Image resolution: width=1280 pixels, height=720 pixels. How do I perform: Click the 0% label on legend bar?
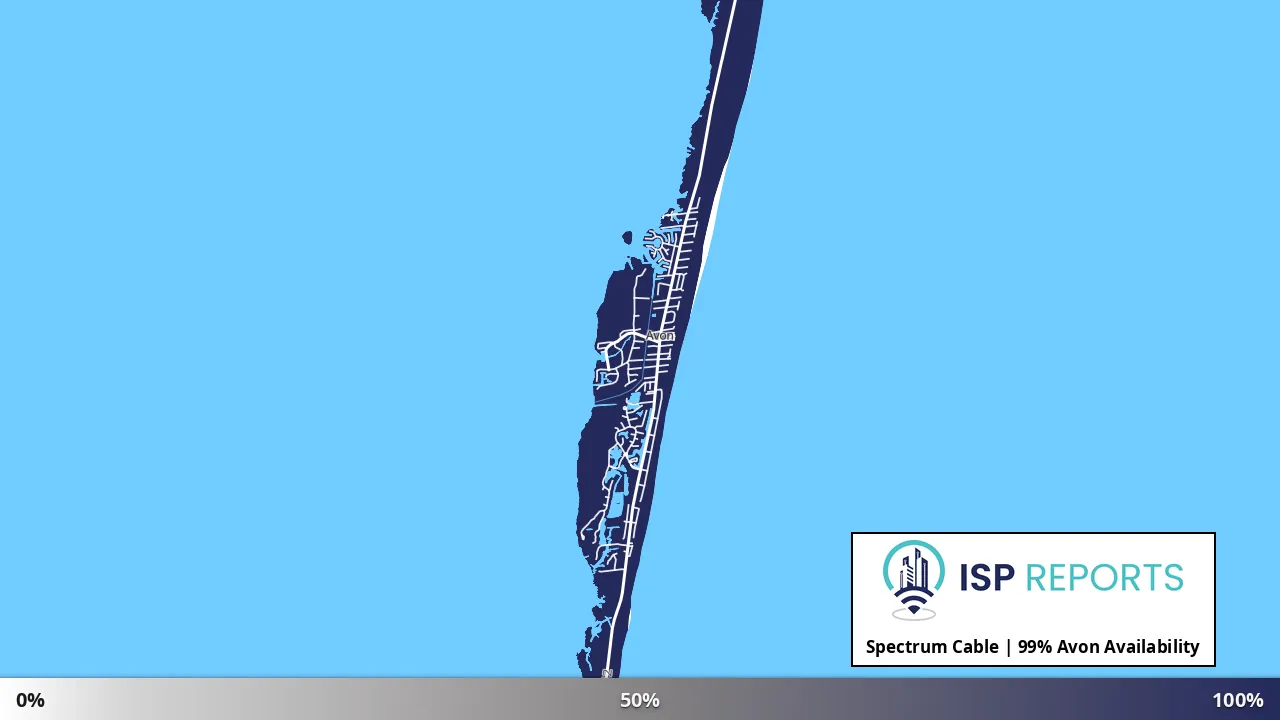(30, 700)
